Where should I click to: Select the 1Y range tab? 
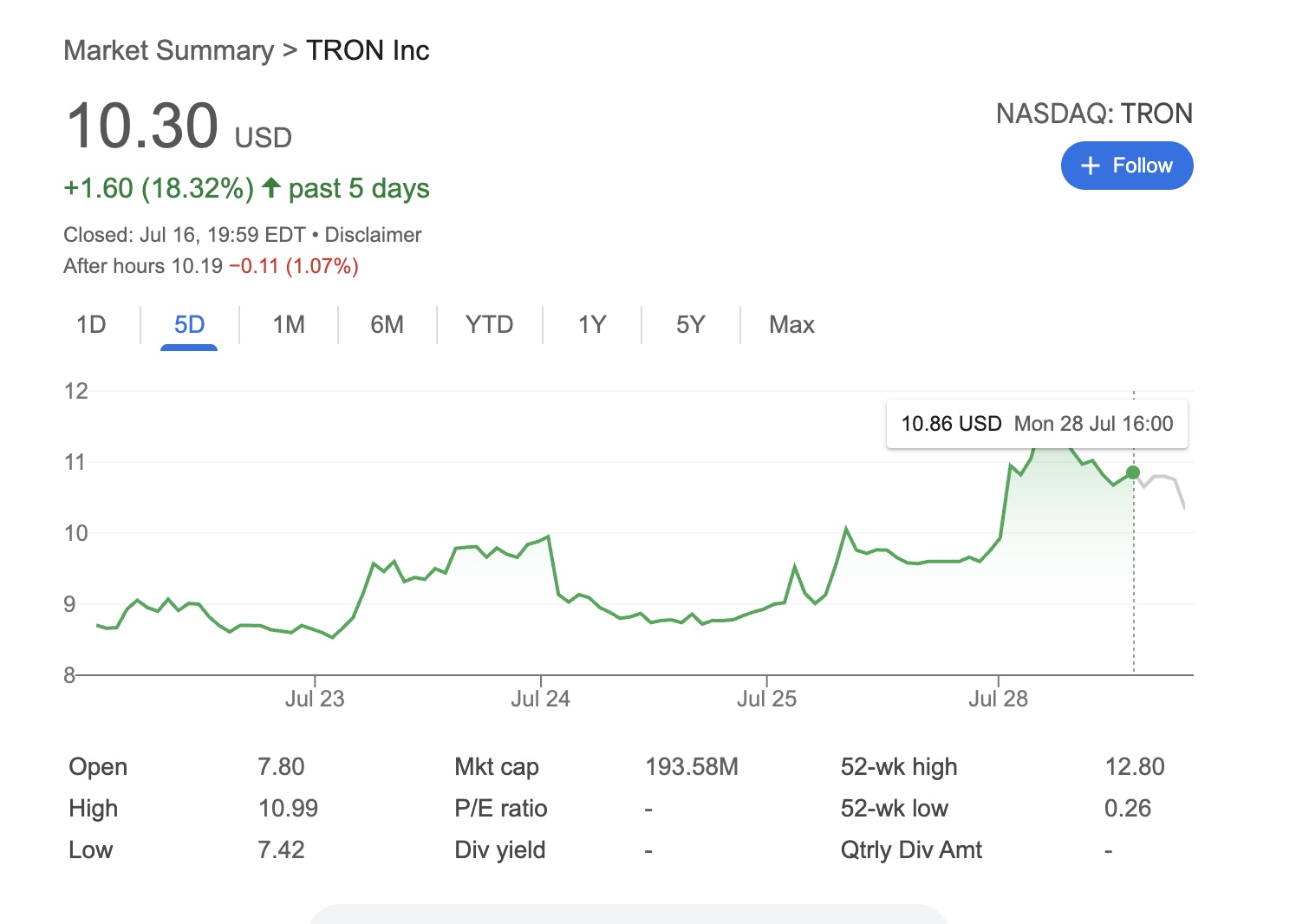click(592, 324)
